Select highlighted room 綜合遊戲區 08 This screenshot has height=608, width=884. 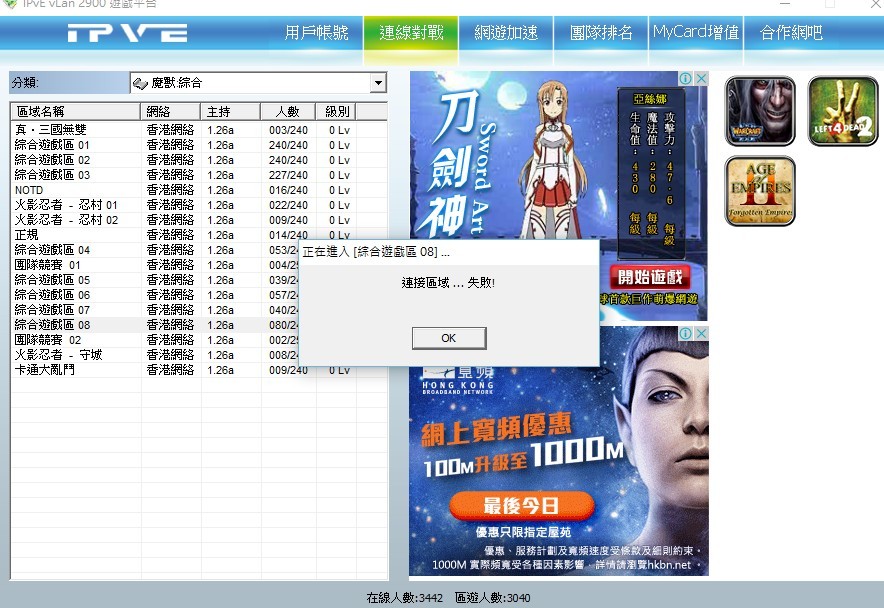155,325
